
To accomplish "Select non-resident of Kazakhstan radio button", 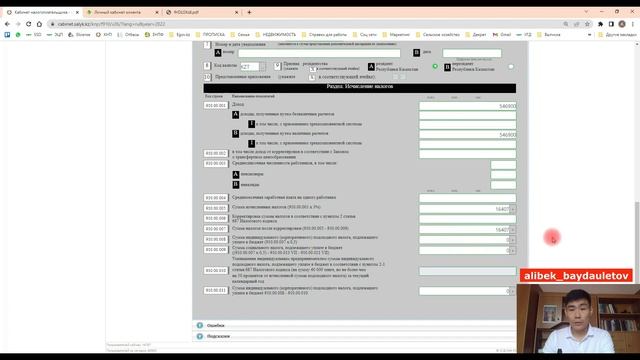I will [511, 66].
